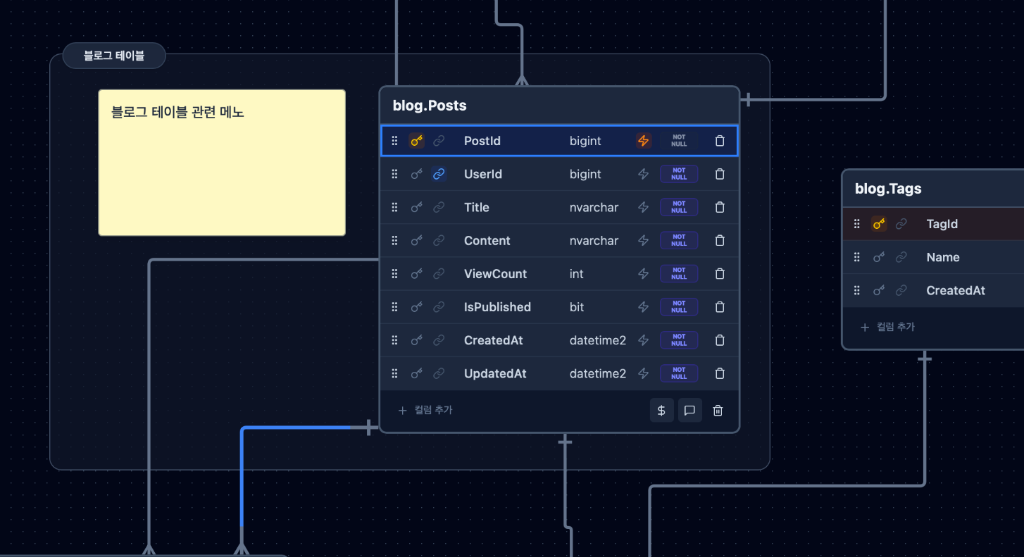Screen dimensions: 1024x557
Task: Select the '블로그 테이블' group label
Action: [114, 56]
